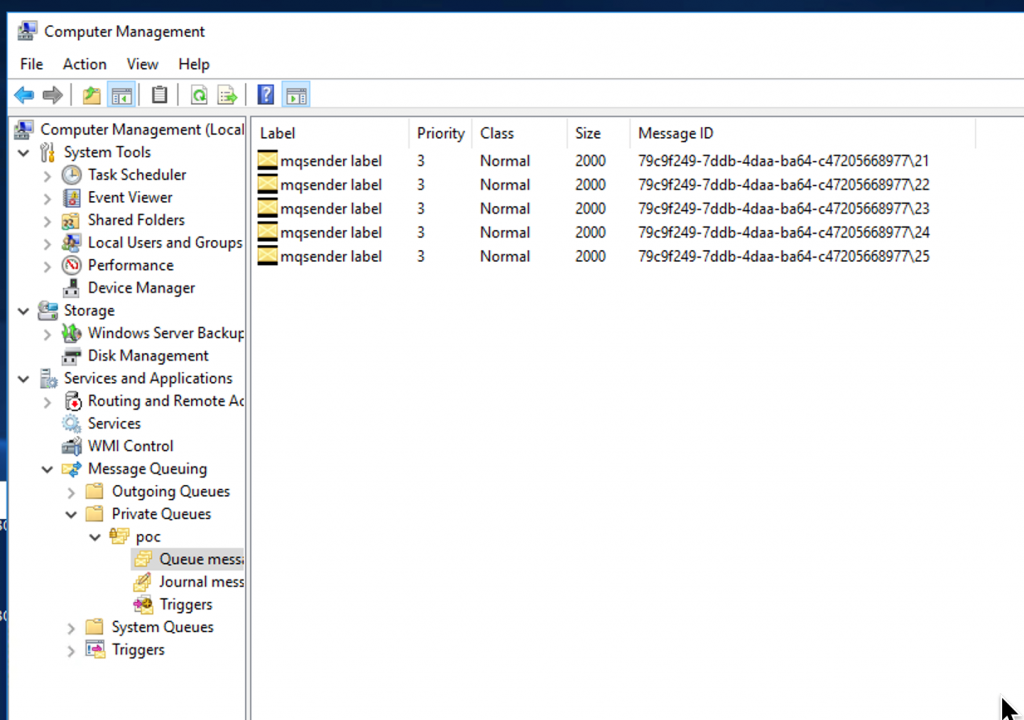
Task: Open the Help icon in the toolbar
Action: 265,94
